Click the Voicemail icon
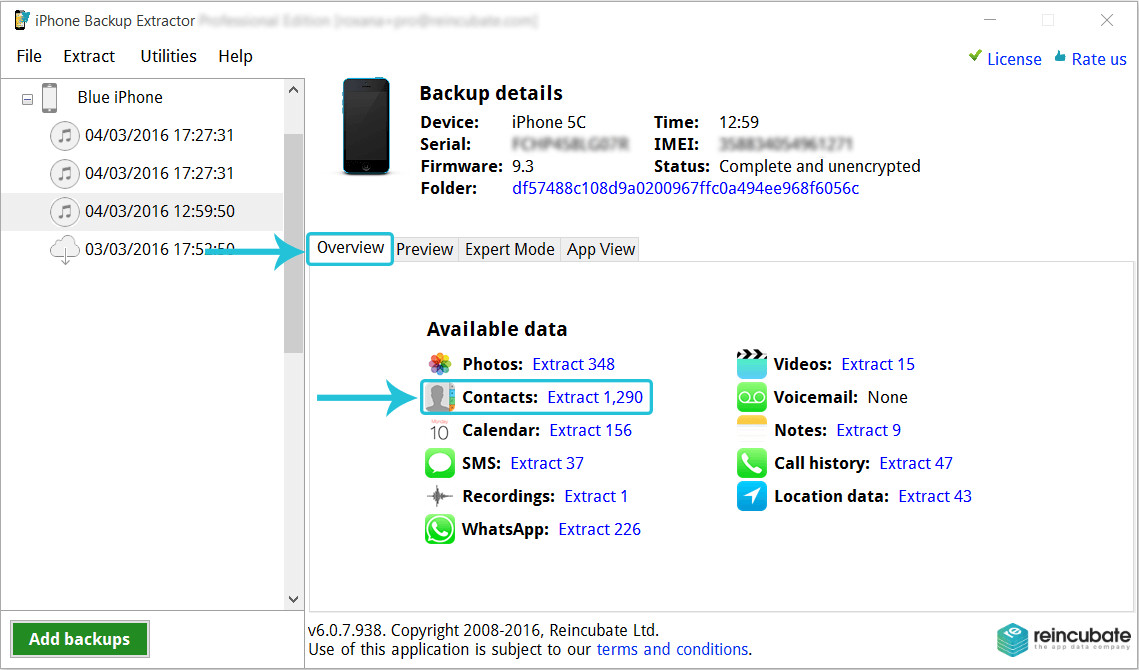 [x=751, y=397]
